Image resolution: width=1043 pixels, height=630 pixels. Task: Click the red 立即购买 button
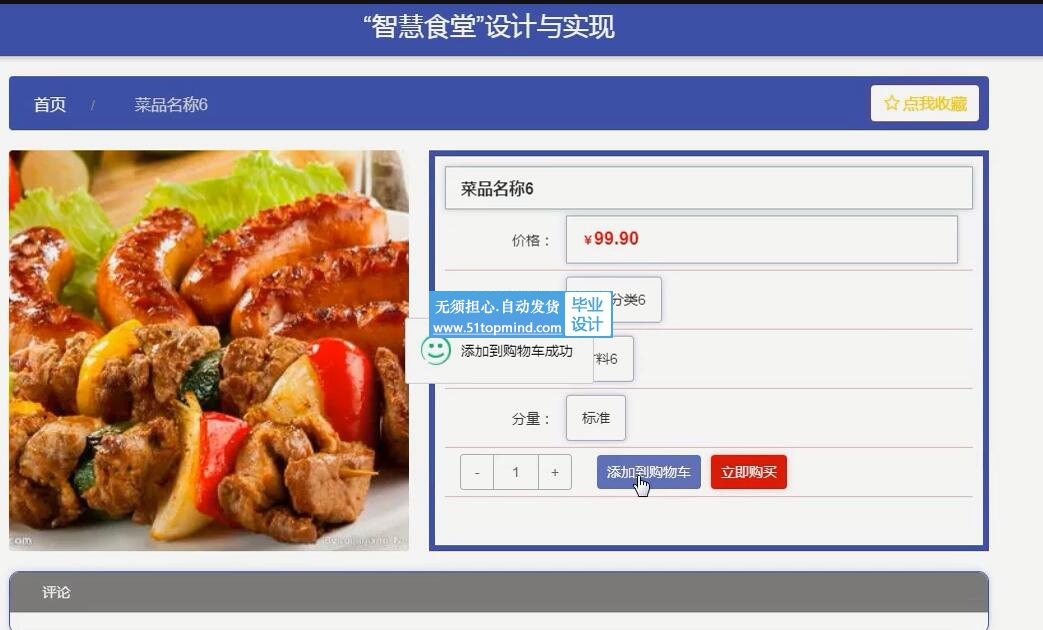pos(749,472)
